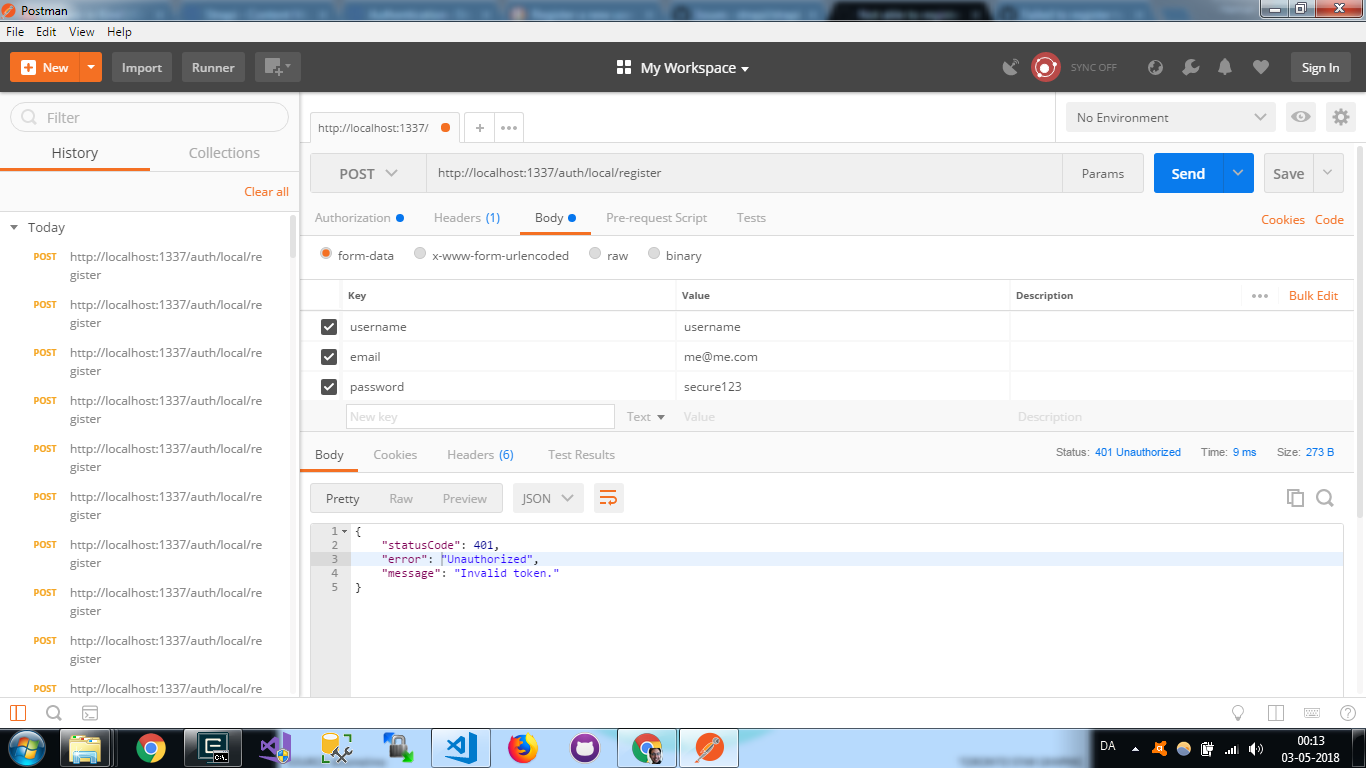
Task: Click the Runner button
Action: (213, 67)
